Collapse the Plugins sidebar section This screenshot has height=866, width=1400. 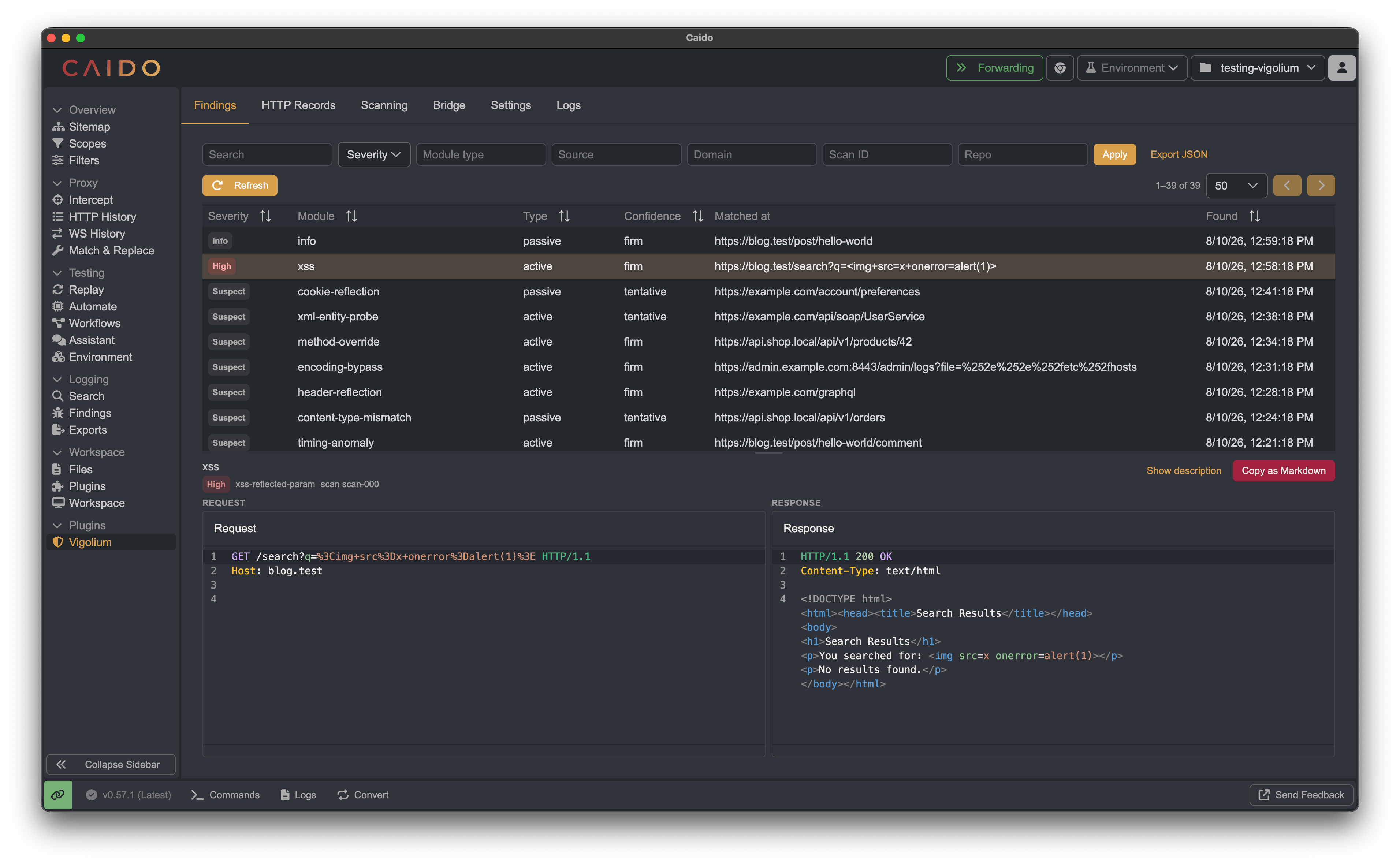coord(79,525)
